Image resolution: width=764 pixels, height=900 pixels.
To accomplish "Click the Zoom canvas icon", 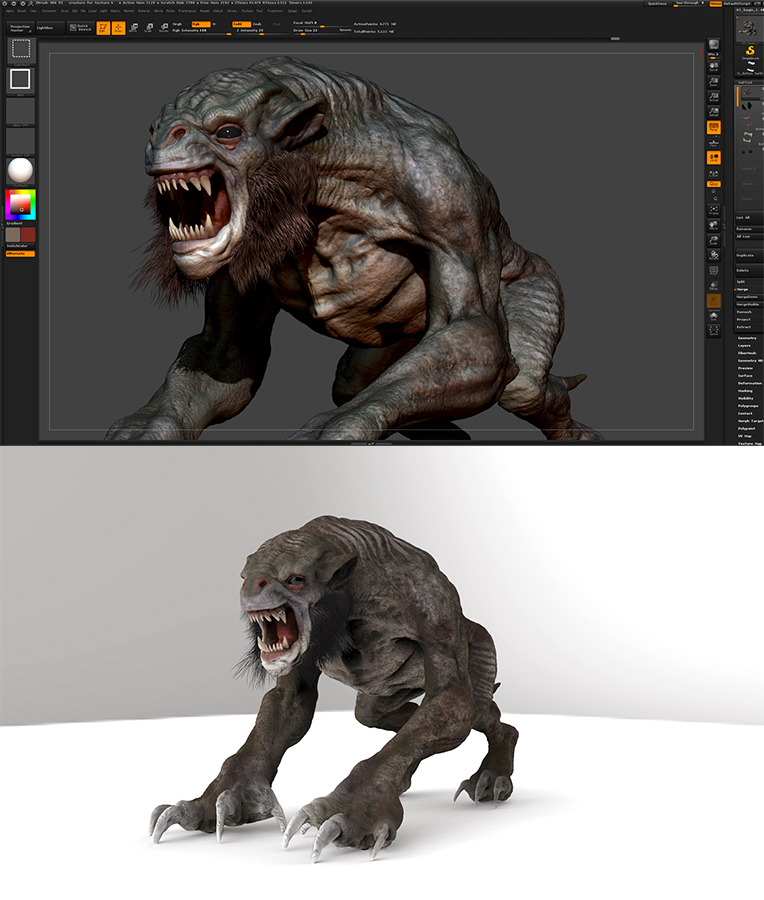I will pos(713,83).
